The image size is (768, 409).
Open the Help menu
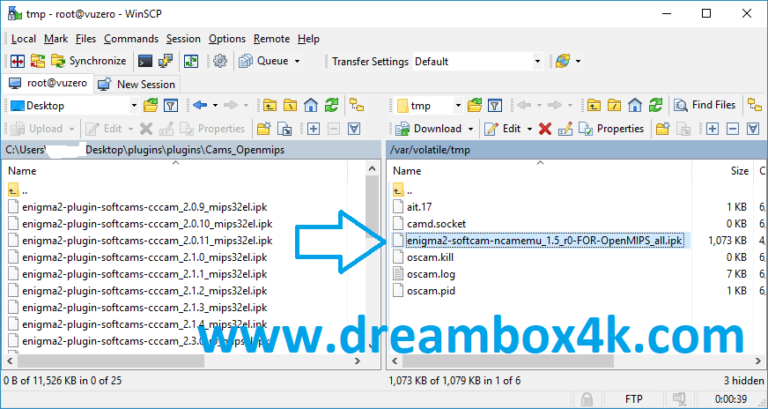click(308, 39)
